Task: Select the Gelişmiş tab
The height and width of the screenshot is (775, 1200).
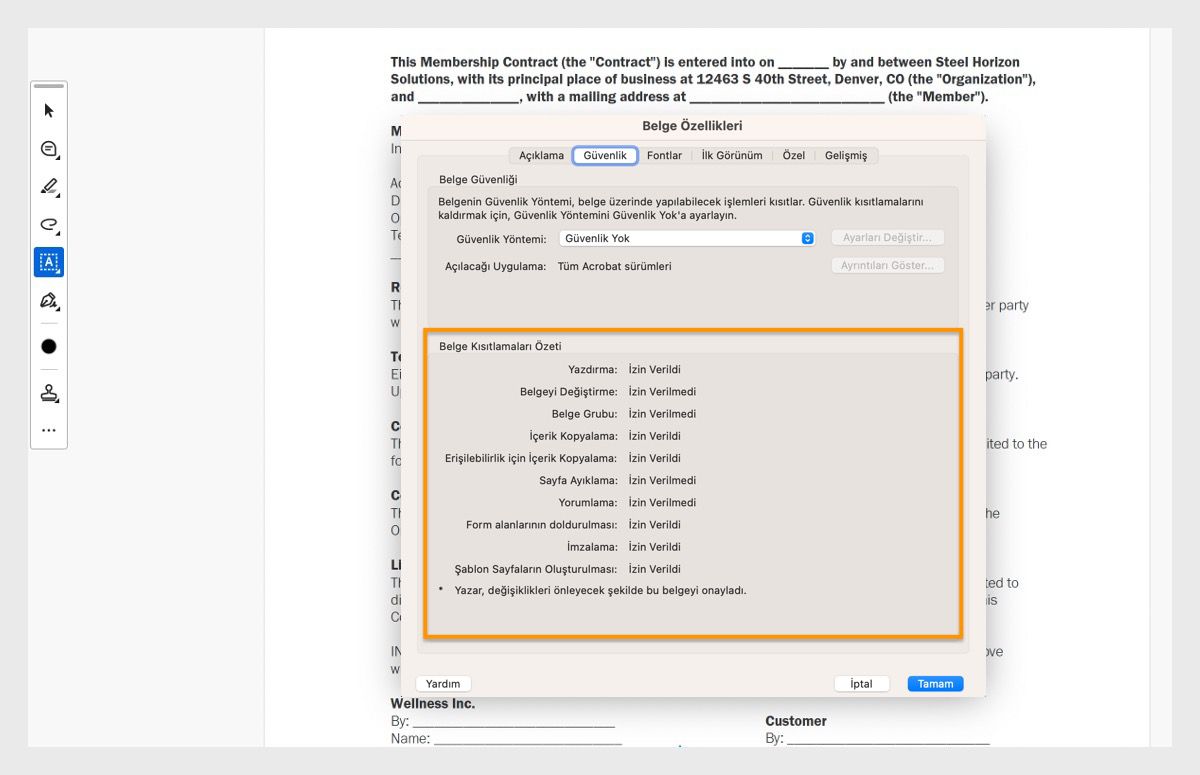Action: [x=845, y=155]
